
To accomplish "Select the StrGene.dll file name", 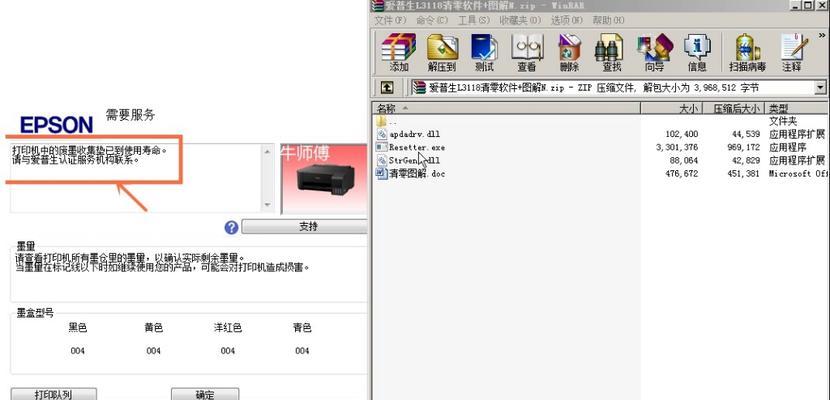I will [414, 160].
